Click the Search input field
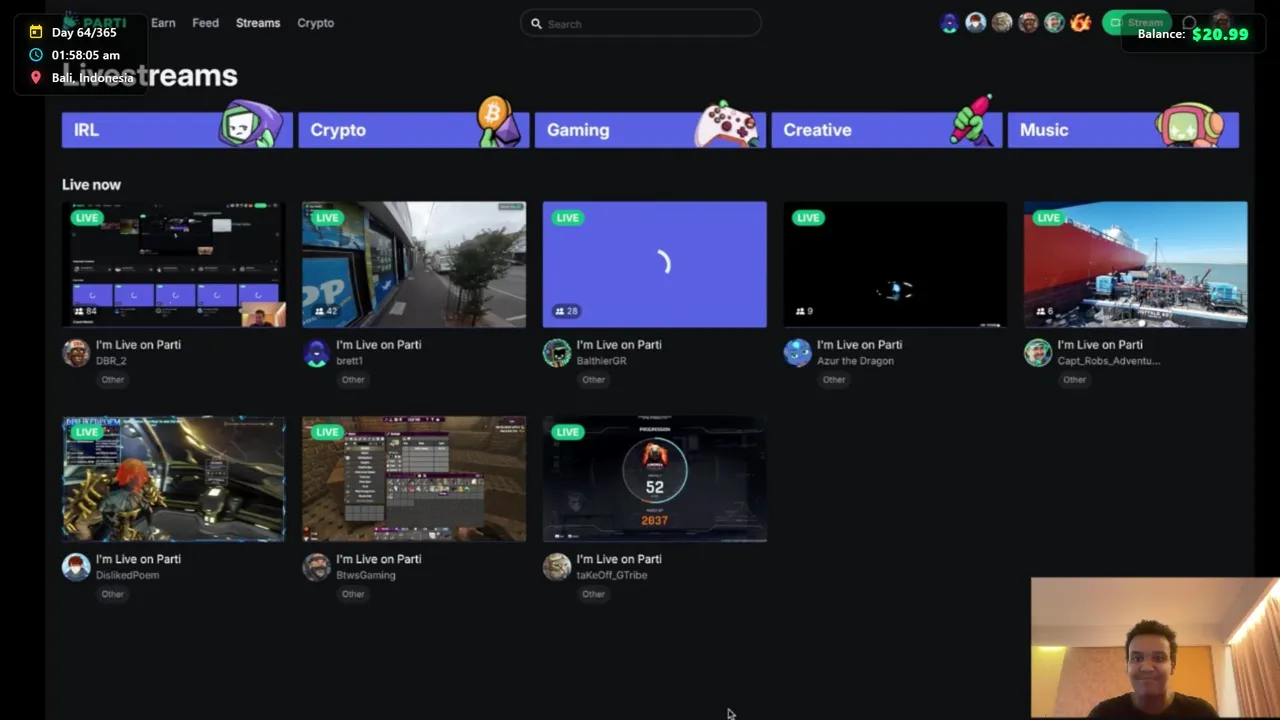 point(640,23)
